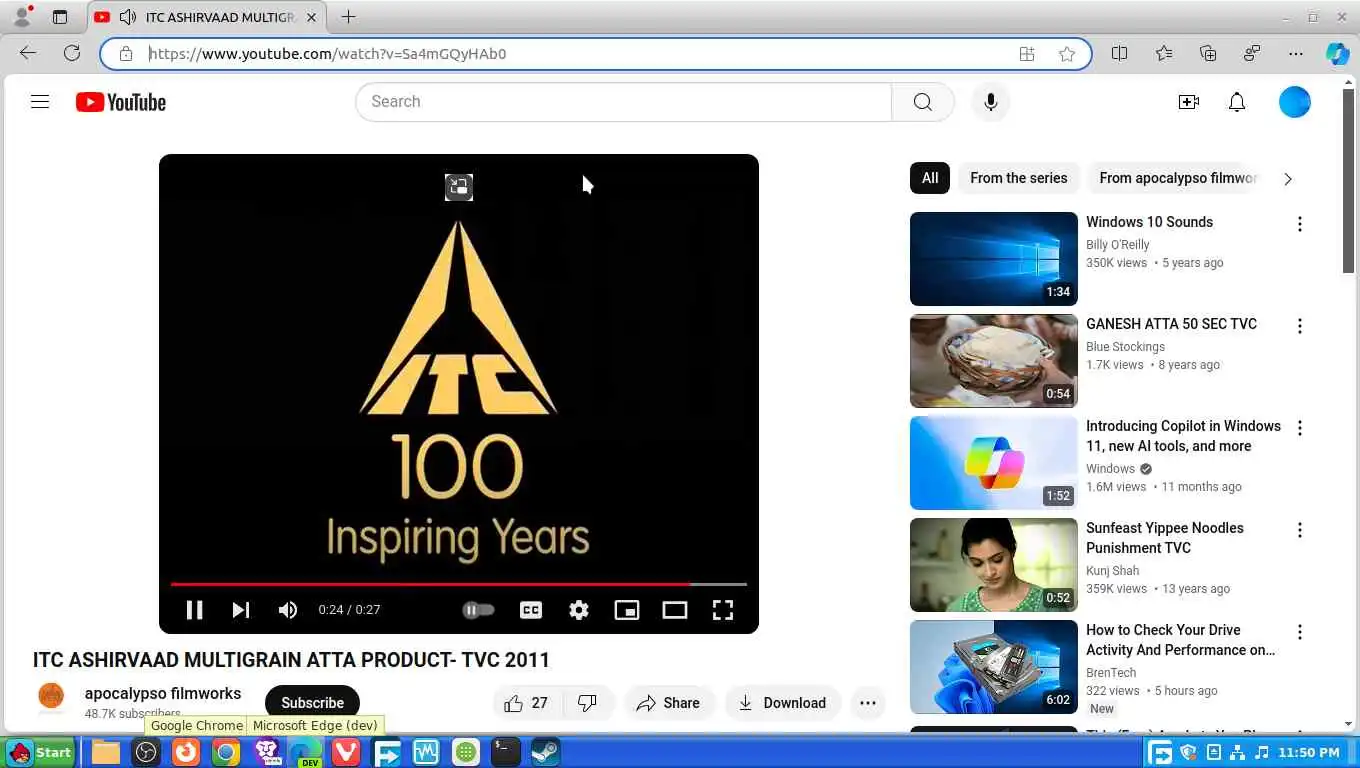The height and width of the screenshot is (768, 1360).
Task: View site information lock icon
Action: tap(125, 54)
